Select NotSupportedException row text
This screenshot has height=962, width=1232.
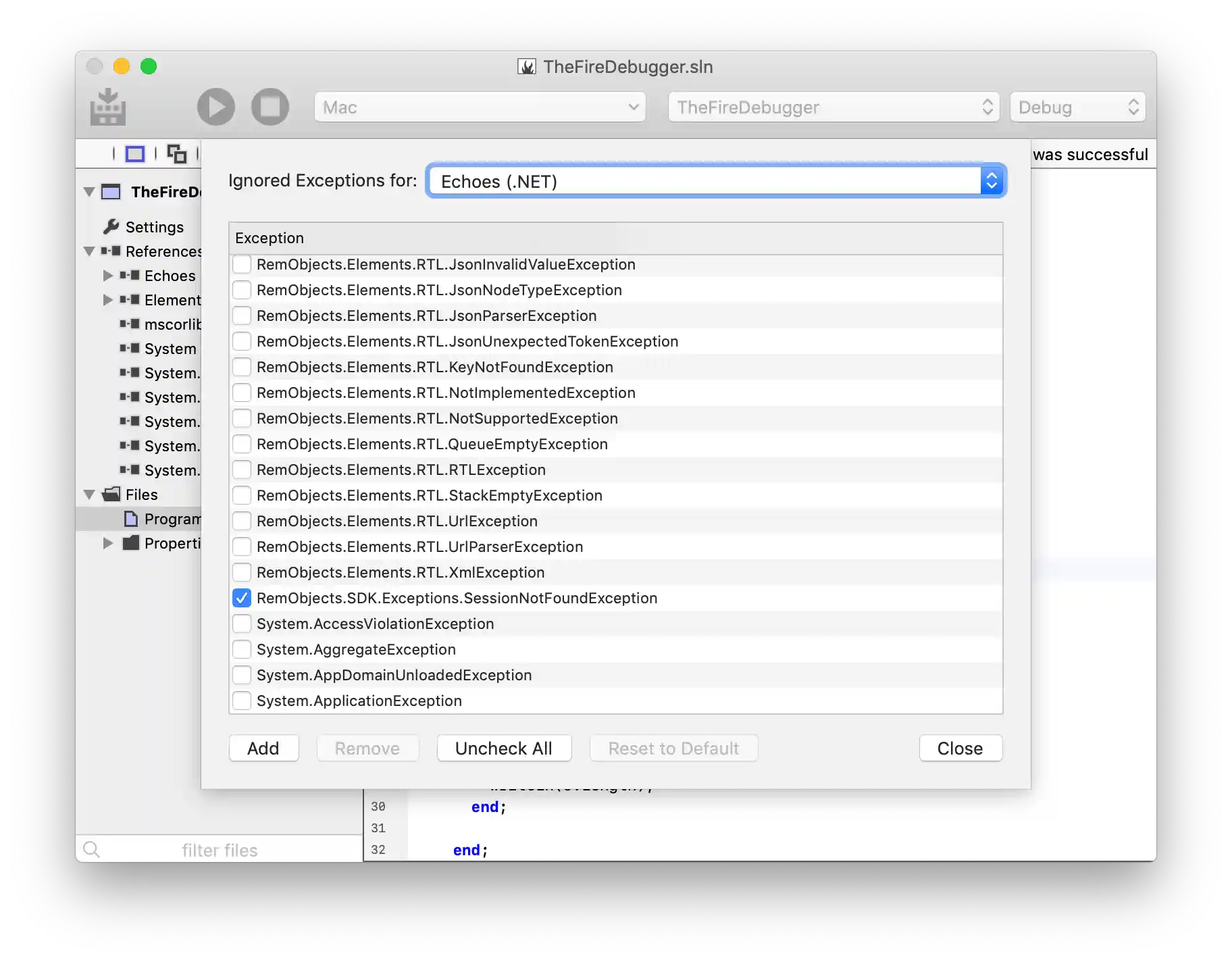[437, 418]
